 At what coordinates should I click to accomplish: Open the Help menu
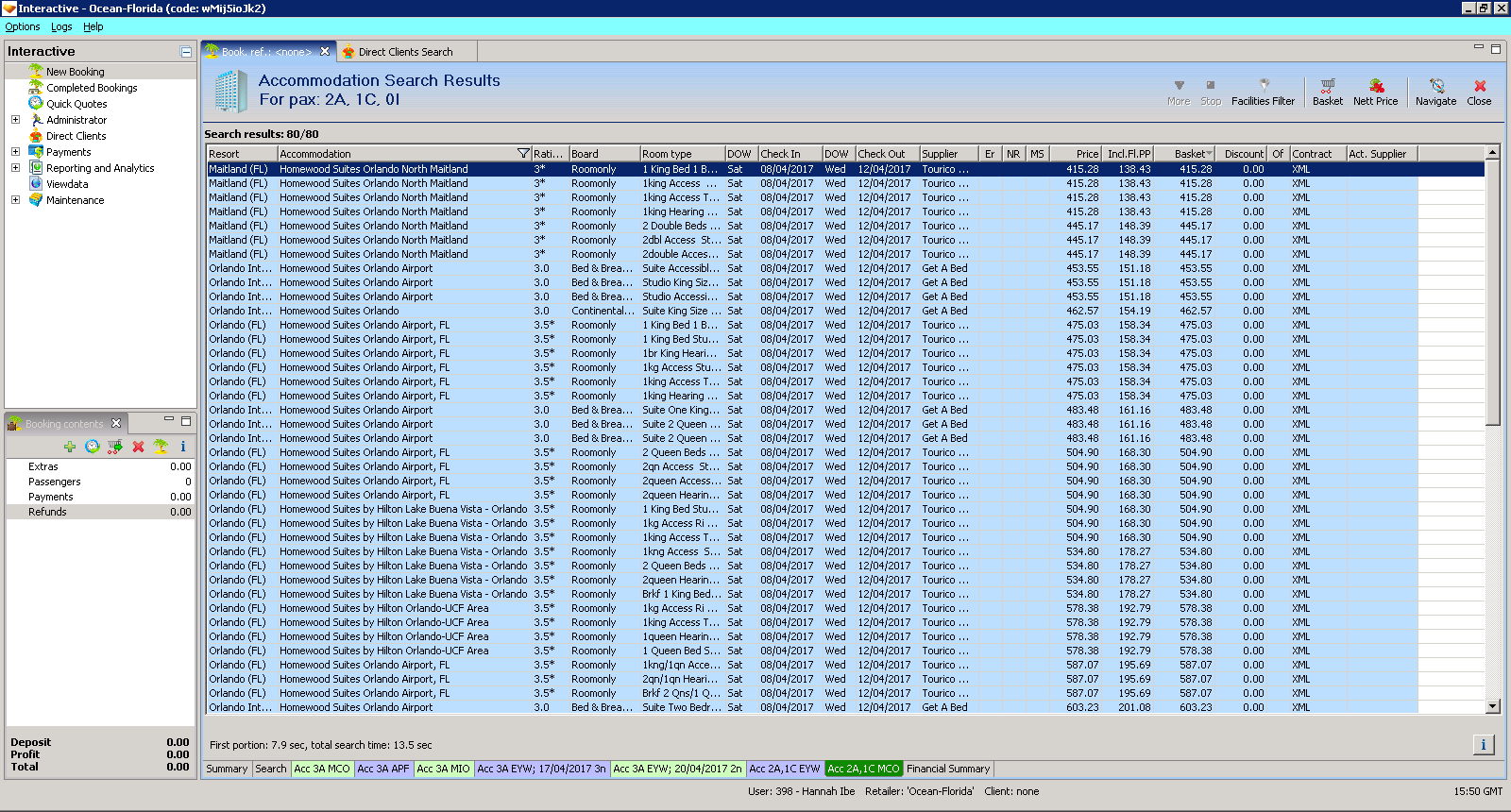click(x=93, y=26)
